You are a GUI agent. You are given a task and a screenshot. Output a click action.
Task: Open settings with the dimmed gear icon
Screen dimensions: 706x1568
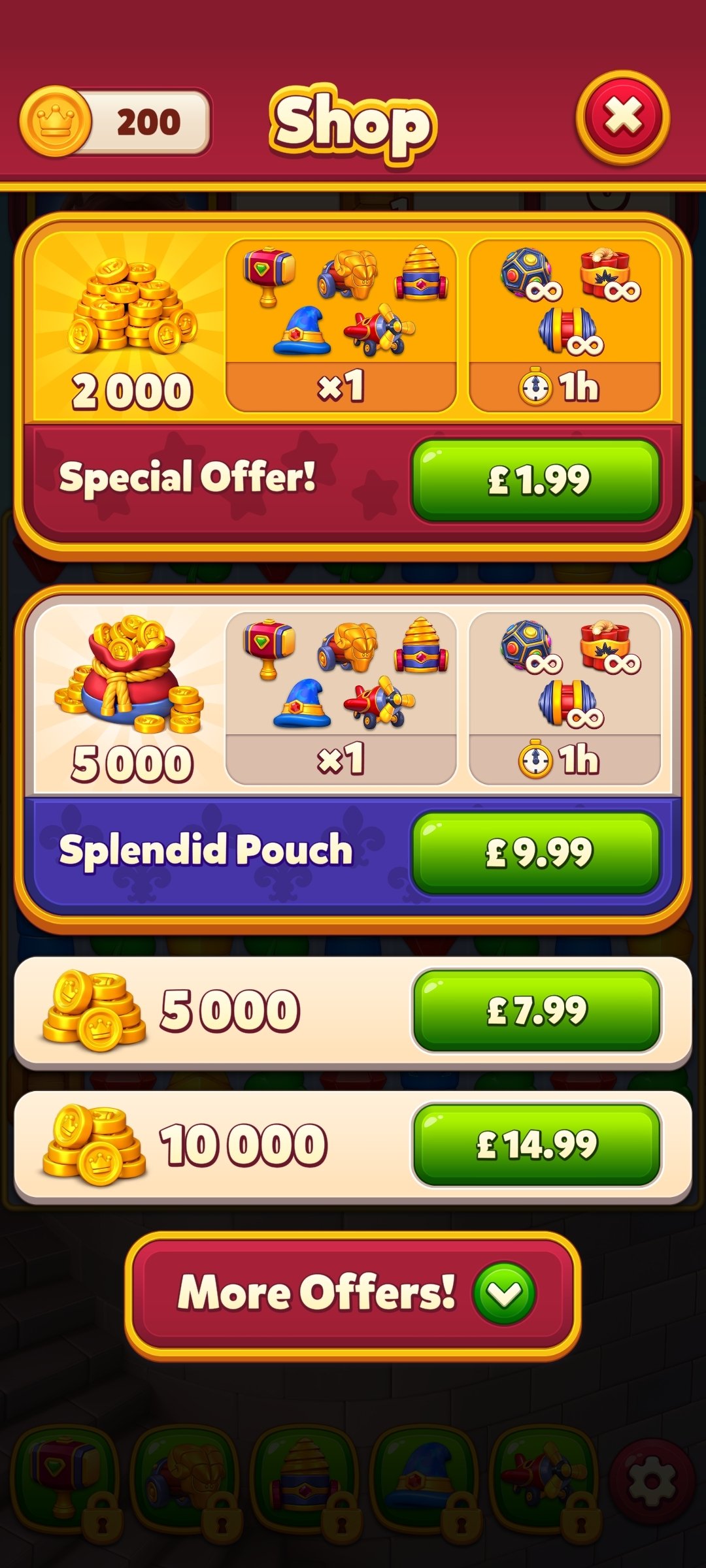(x=652, y=1482)
